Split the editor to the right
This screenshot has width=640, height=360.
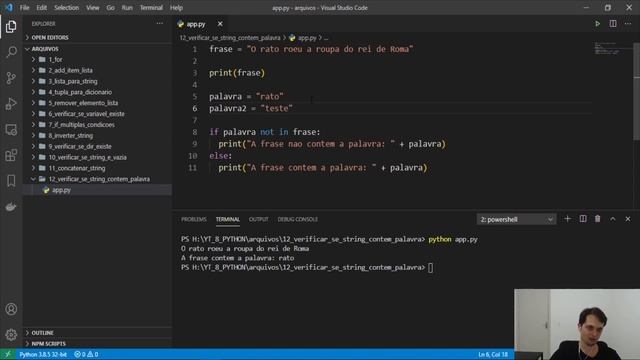click(613, 24)
